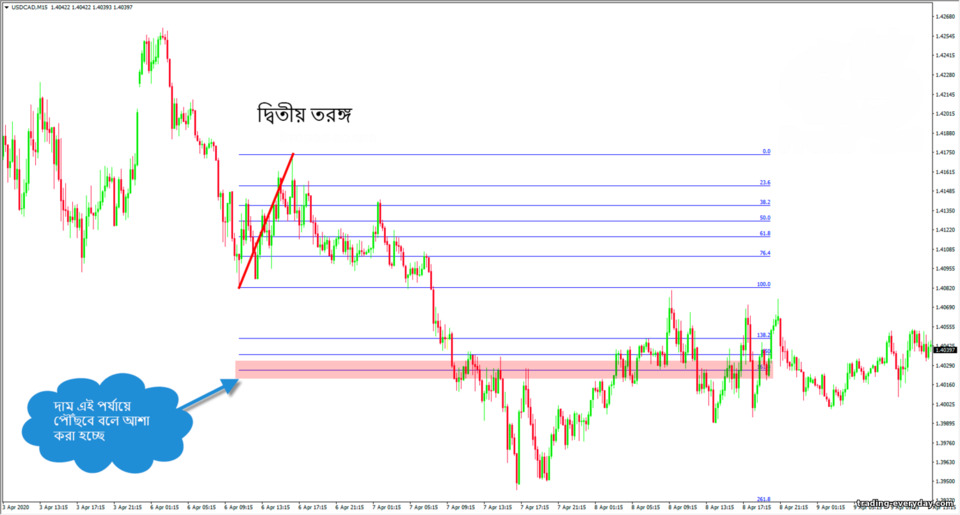Click the 1.39895 price axis label

coord(945,423)
